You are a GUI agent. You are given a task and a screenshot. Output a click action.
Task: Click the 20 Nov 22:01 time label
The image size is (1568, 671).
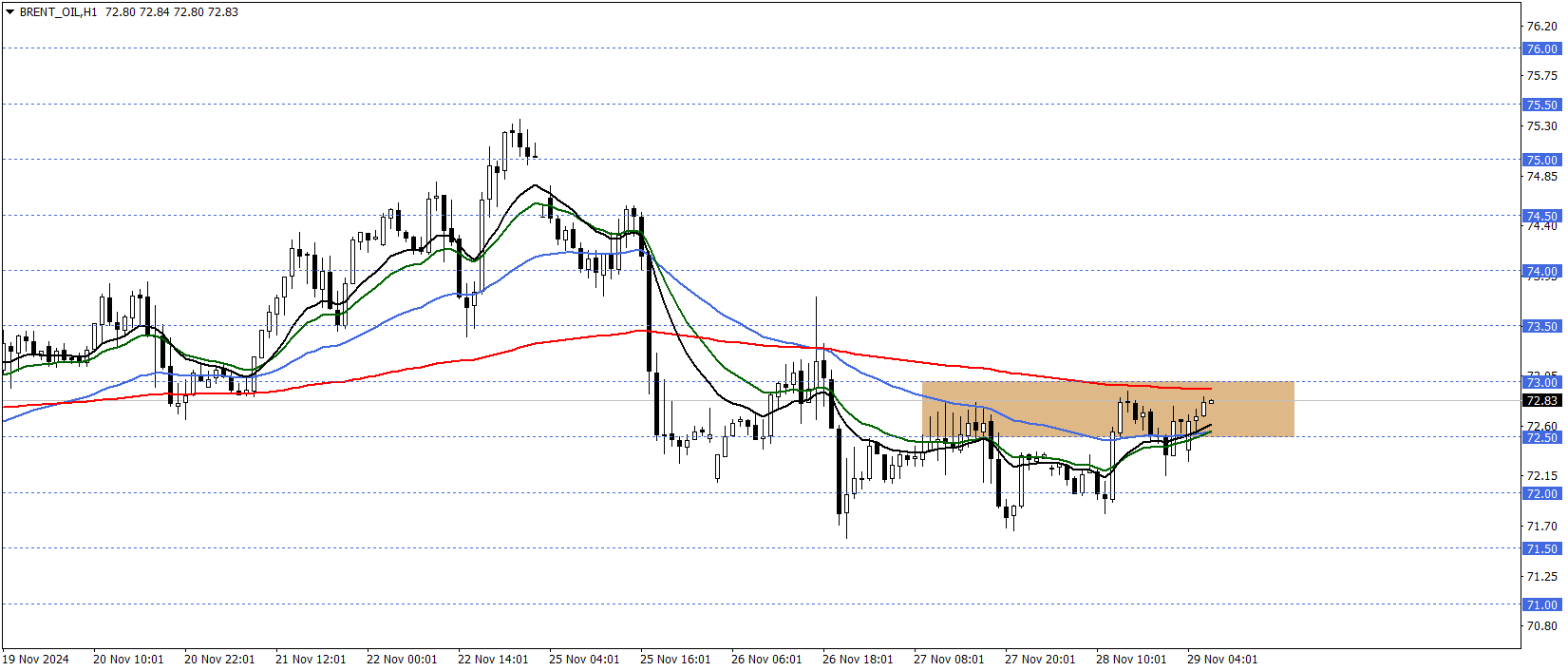tap(219, 660)
